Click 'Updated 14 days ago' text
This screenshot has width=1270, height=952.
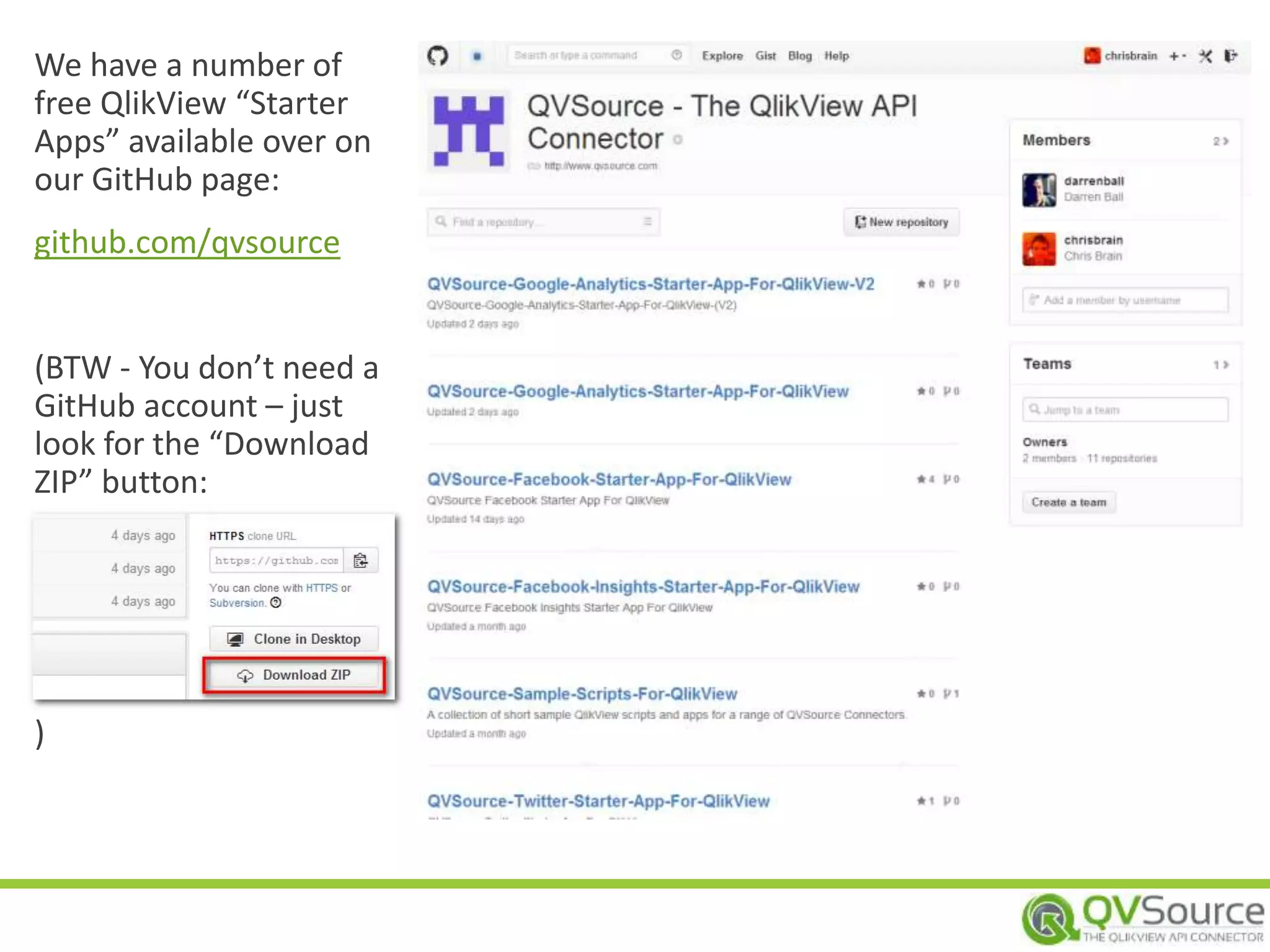pyautogui.click(x=475, y=519)
